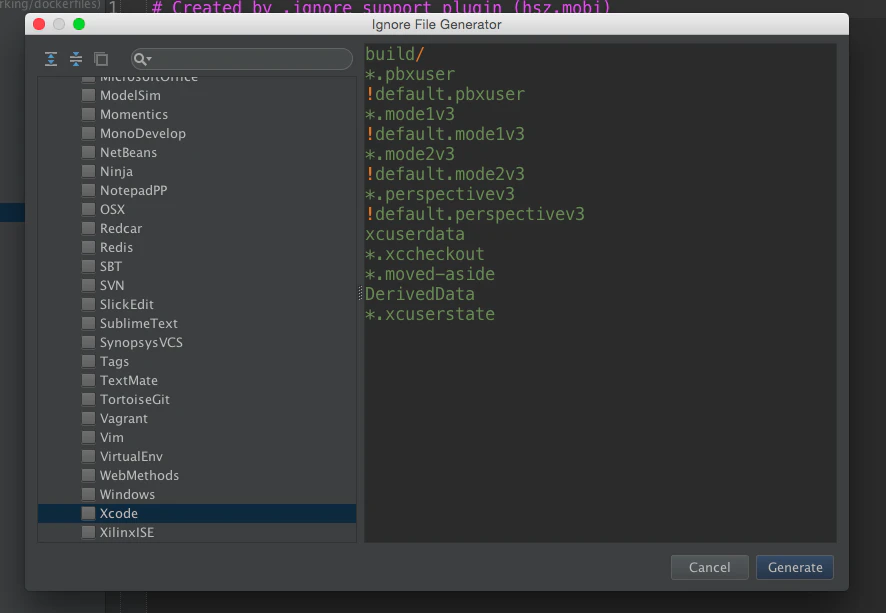Choose the TortoiseGit entry

197,399
